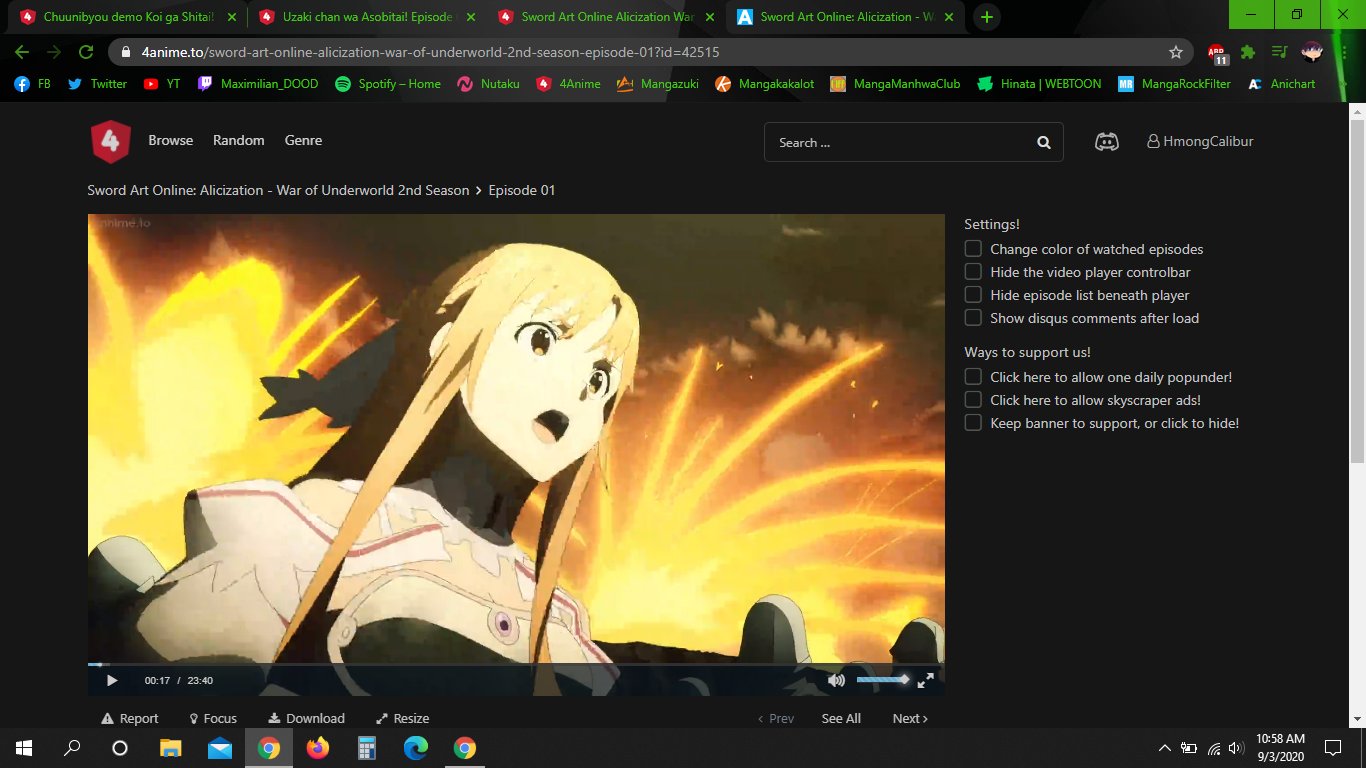This screenshot has width=1366, height=768.
Task: Open the 4Anime bookmark
Action: [x=568, y=84]
